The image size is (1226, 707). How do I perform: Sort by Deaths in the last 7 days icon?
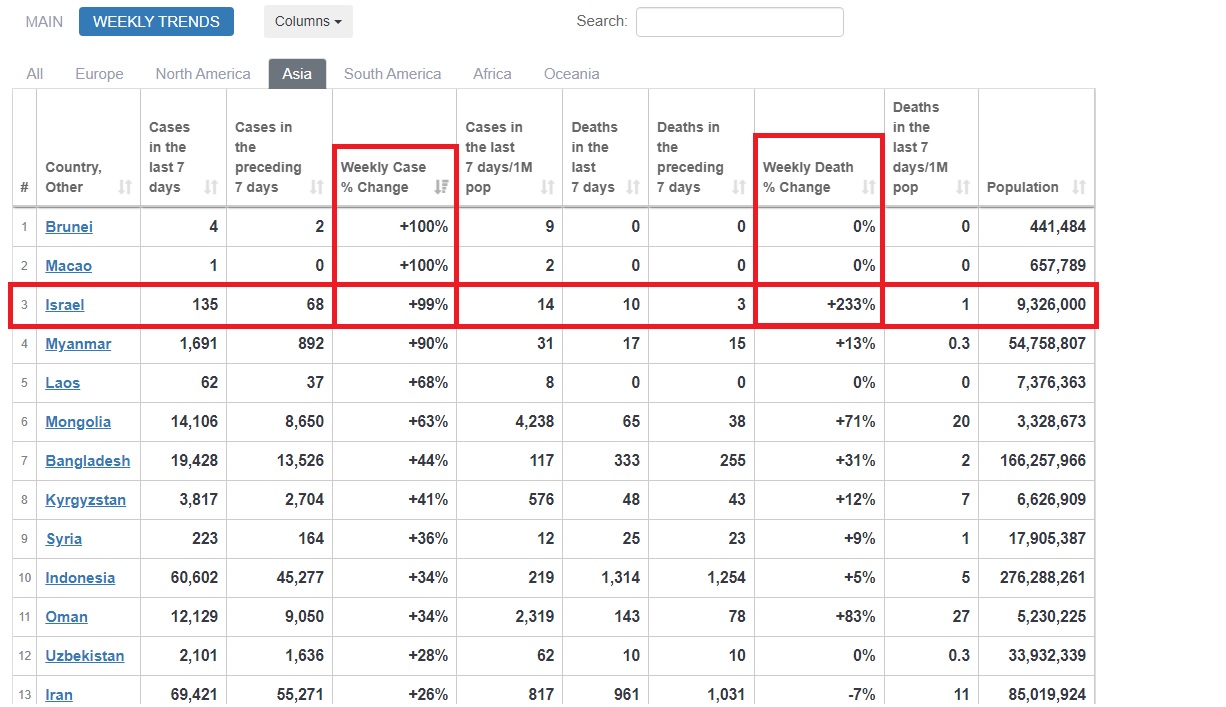coord(633,187)
